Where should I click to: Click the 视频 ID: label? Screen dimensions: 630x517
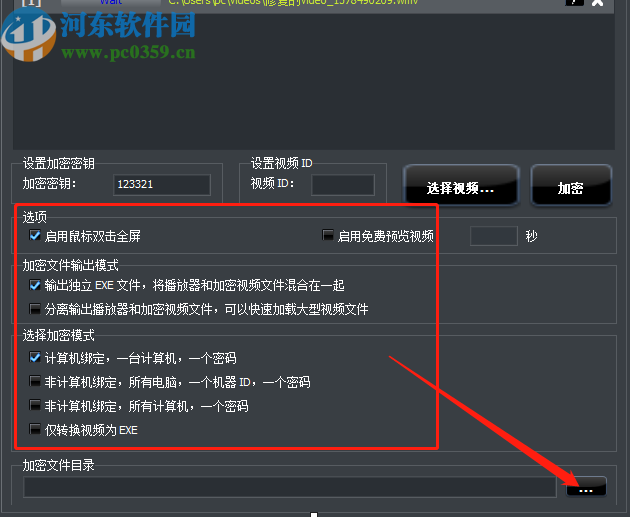coord(272,184)
